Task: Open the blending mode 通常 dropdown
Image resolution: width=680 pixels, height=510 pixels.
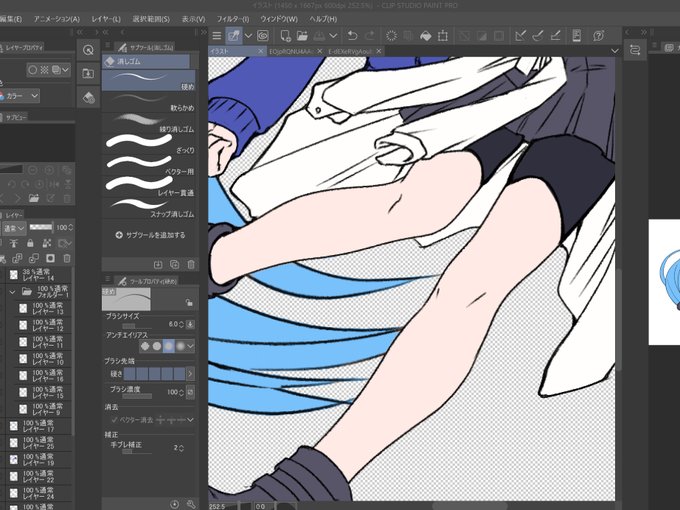Action: pyautogui.click(x=14, y=228)
